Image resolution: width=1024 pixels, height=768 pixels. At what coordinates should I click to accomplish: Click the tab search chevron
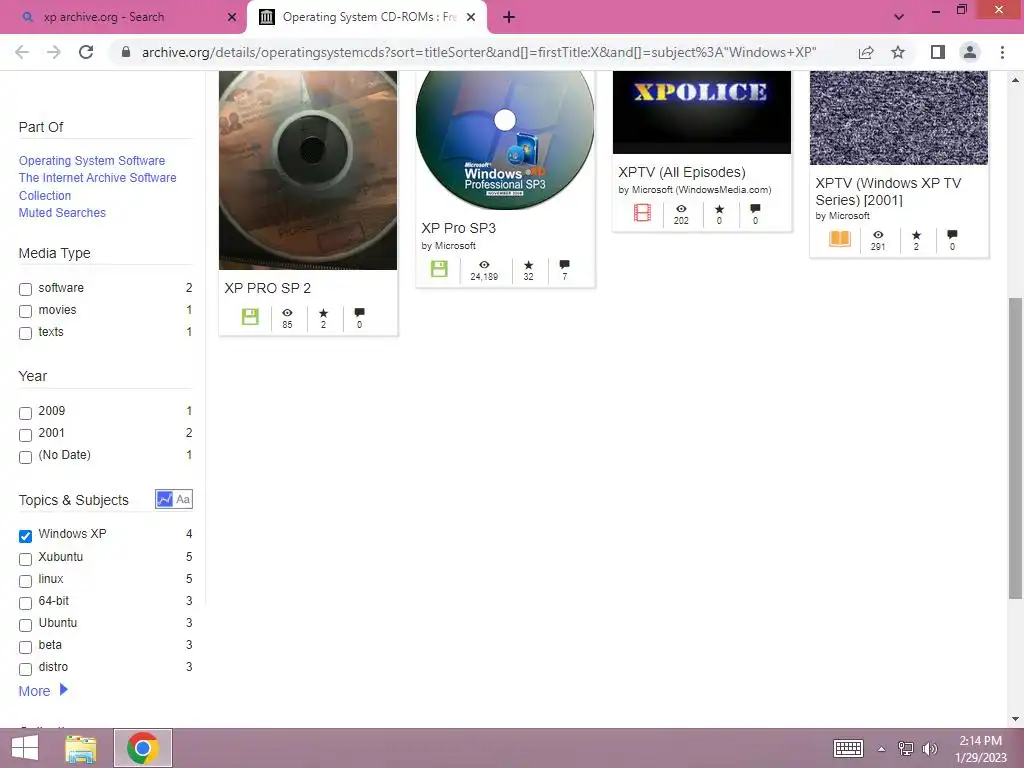(x=899, y=17)
